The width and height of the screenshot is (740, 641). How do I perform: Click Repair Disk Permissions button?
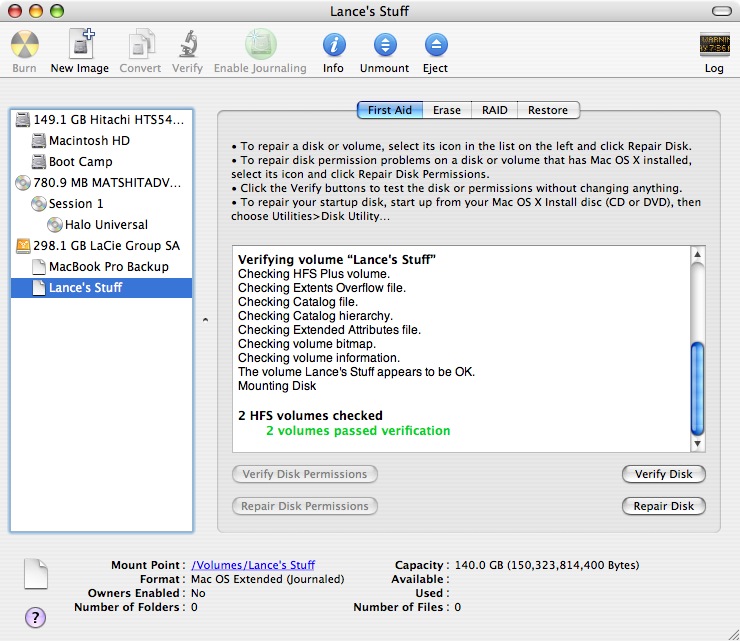click(305, 506)
